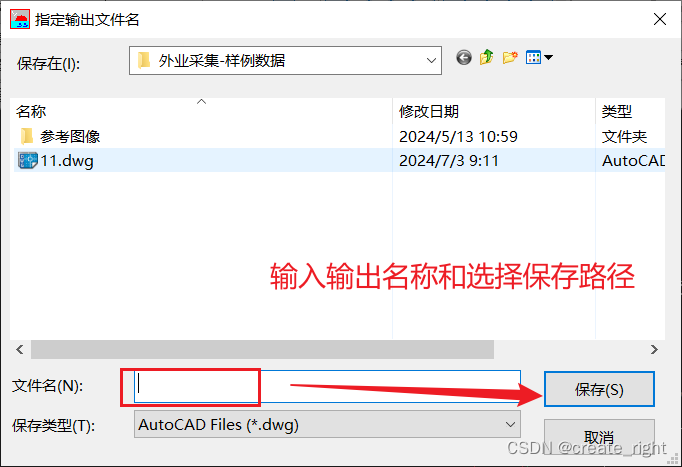Open the view menu grid icon
This screenshot has height=467, width=682.
(533, 57)
